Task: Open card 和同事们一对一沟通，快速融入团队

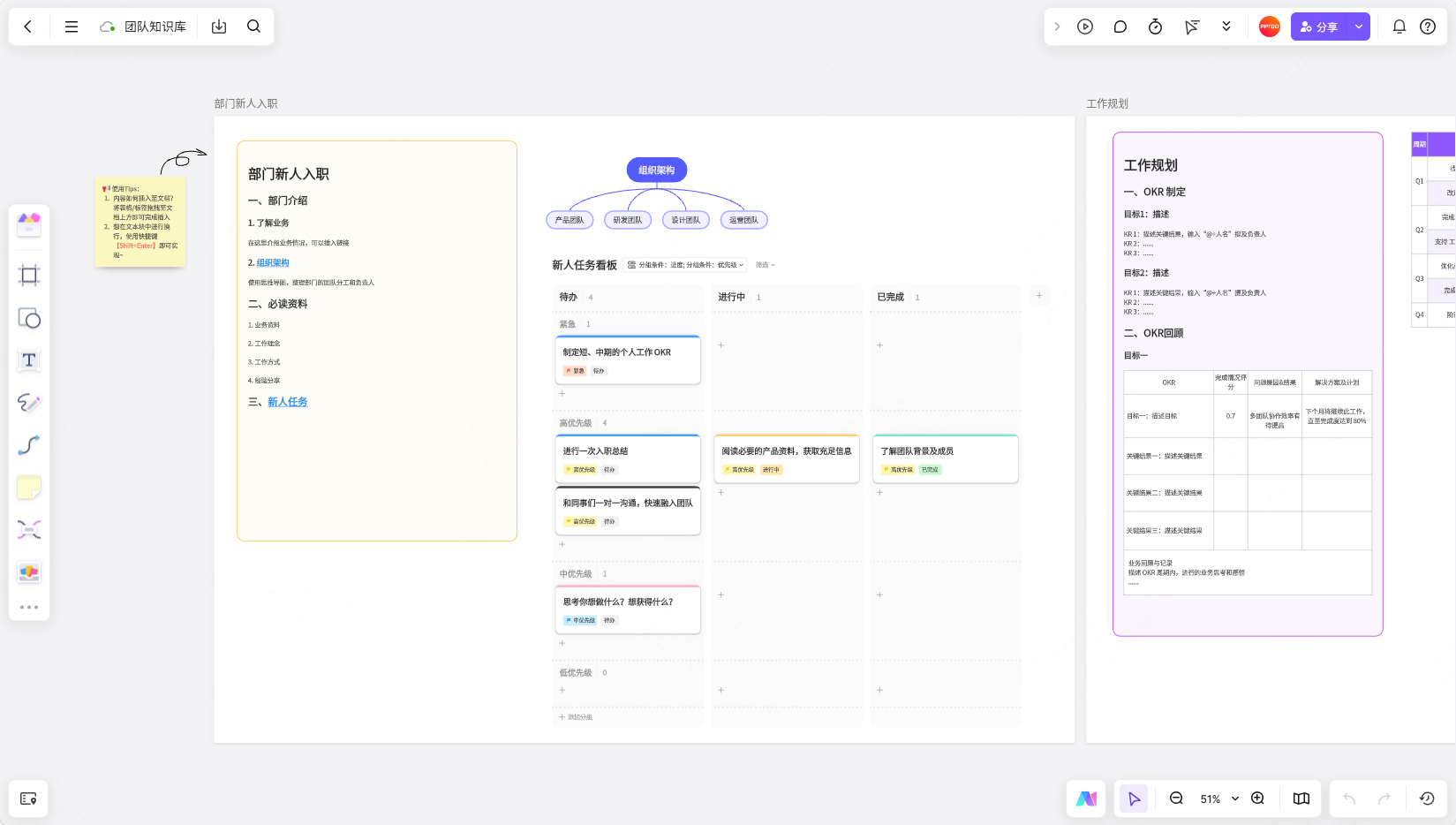Action: pos(628,511)
